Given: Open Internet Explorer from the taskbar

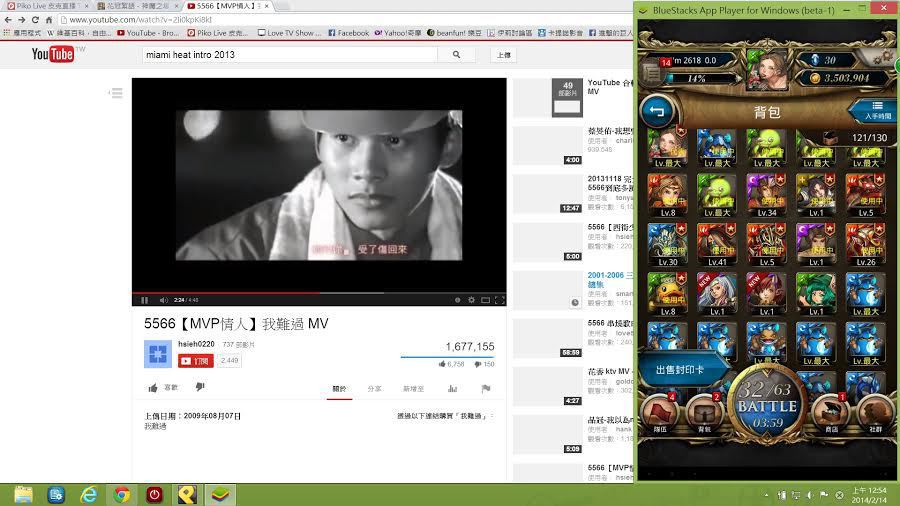Looking at the screenshot, I should 88,495.
